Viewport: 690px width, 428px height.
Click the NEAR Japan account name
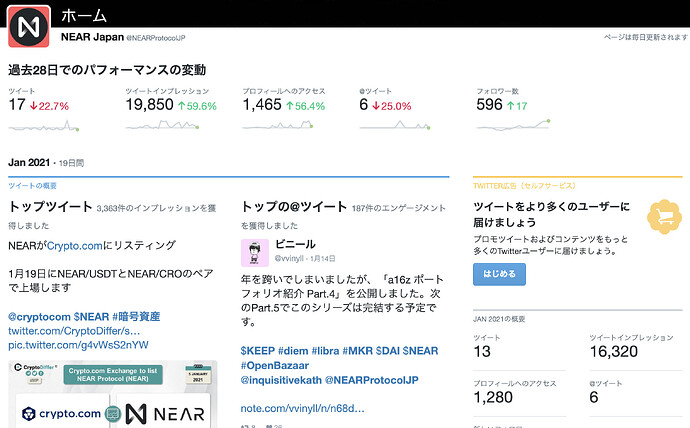(x=92, y=37)
